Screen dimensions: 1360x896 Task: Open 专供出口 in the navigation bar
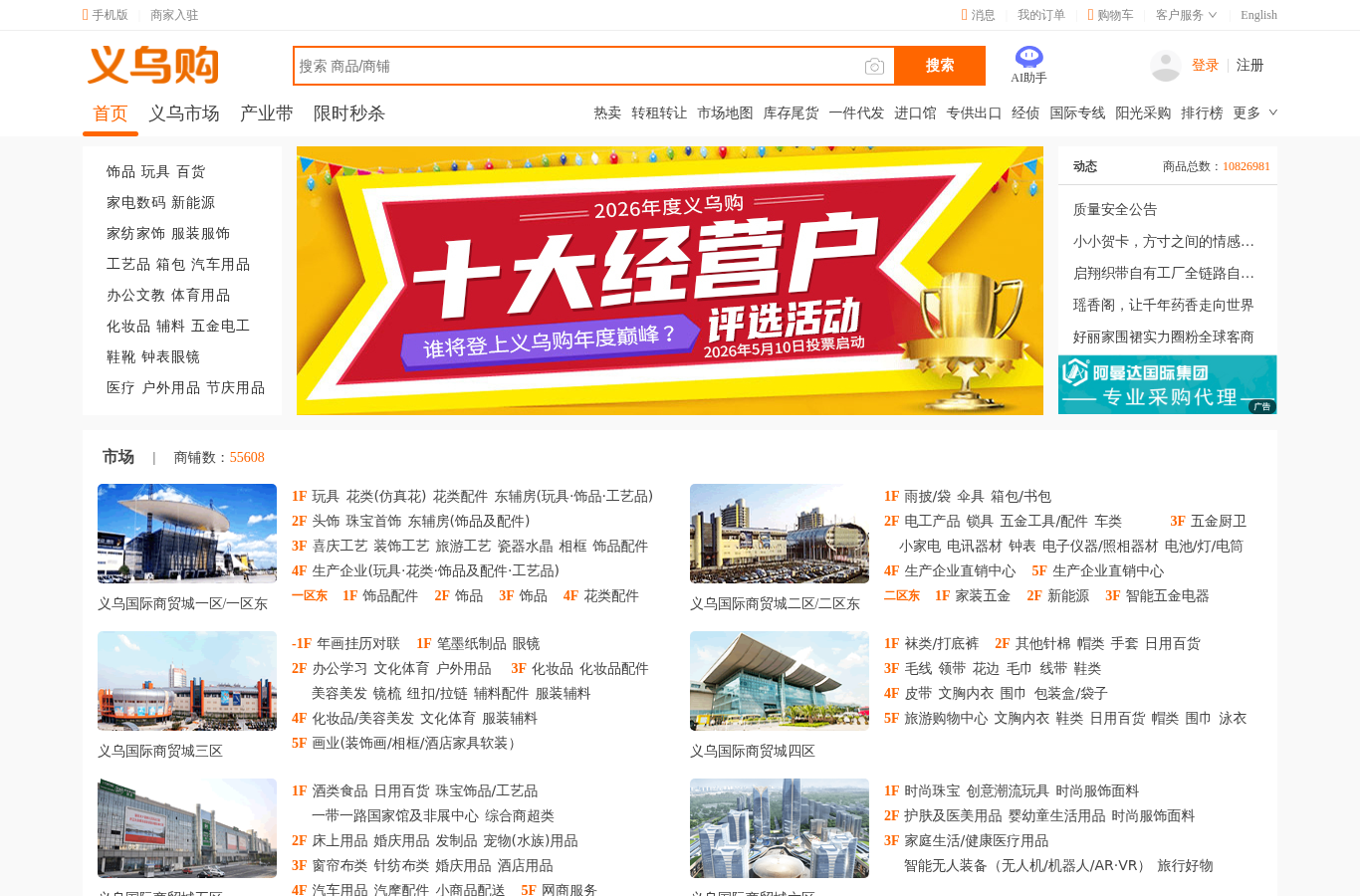pyautogui.click(x=974, y=112)
